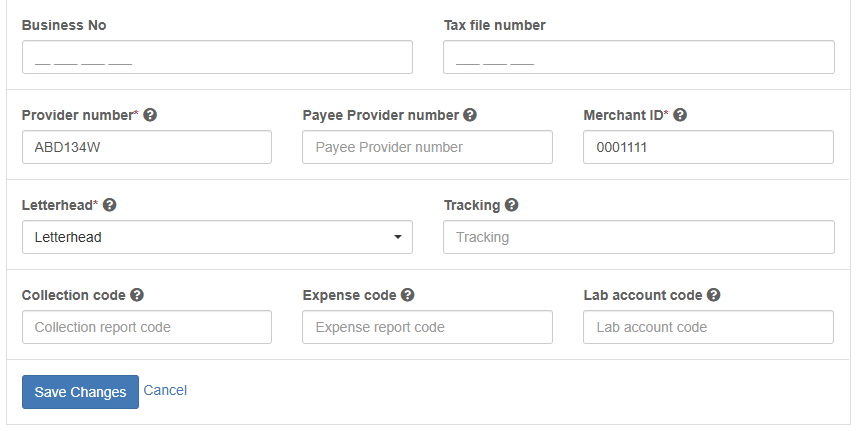Select the Provider number field with ABD134W
The width and height of the screenshot is (859, 431).
pos(146,147)
